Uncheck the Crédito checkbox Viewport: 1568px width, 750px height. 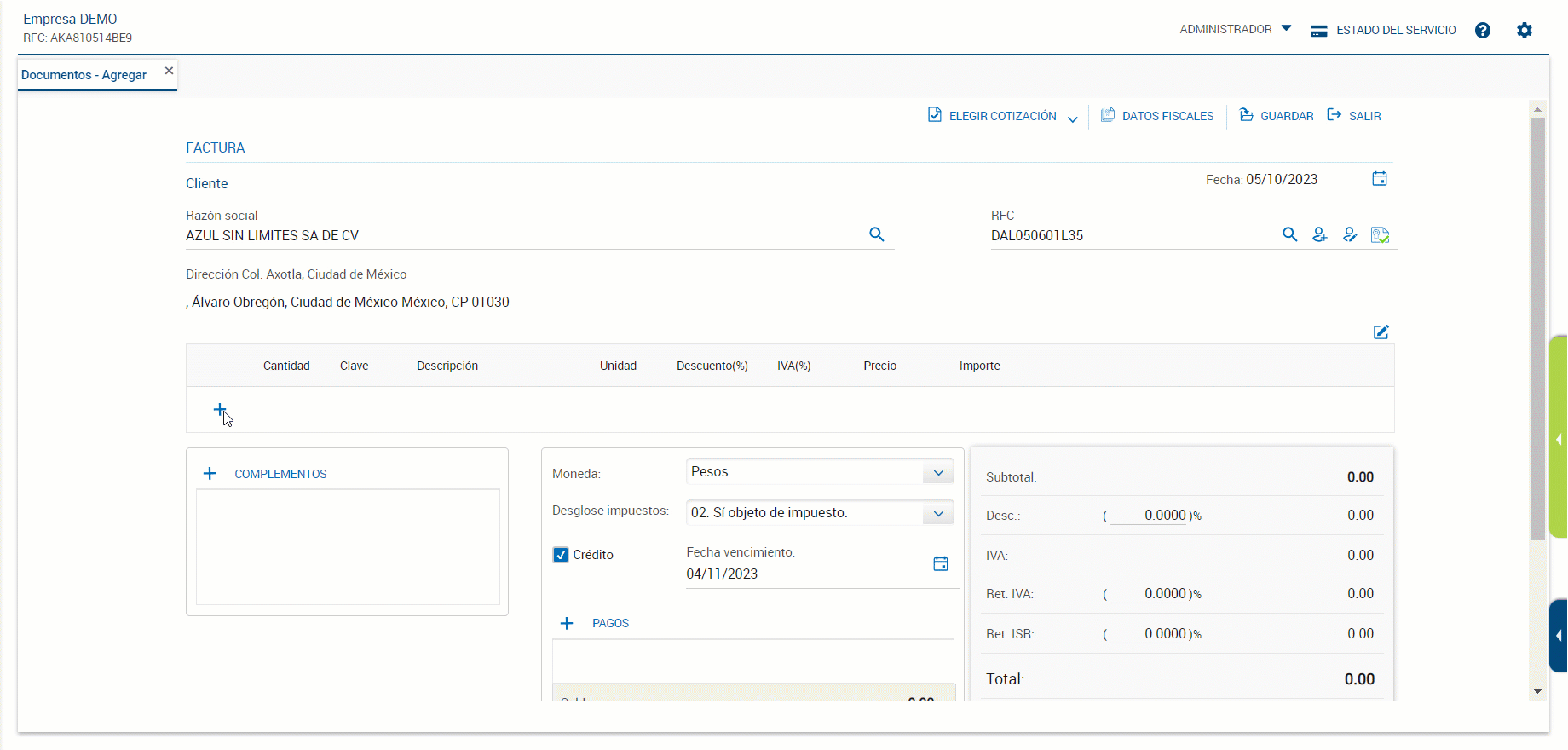[x=561, y=555]
